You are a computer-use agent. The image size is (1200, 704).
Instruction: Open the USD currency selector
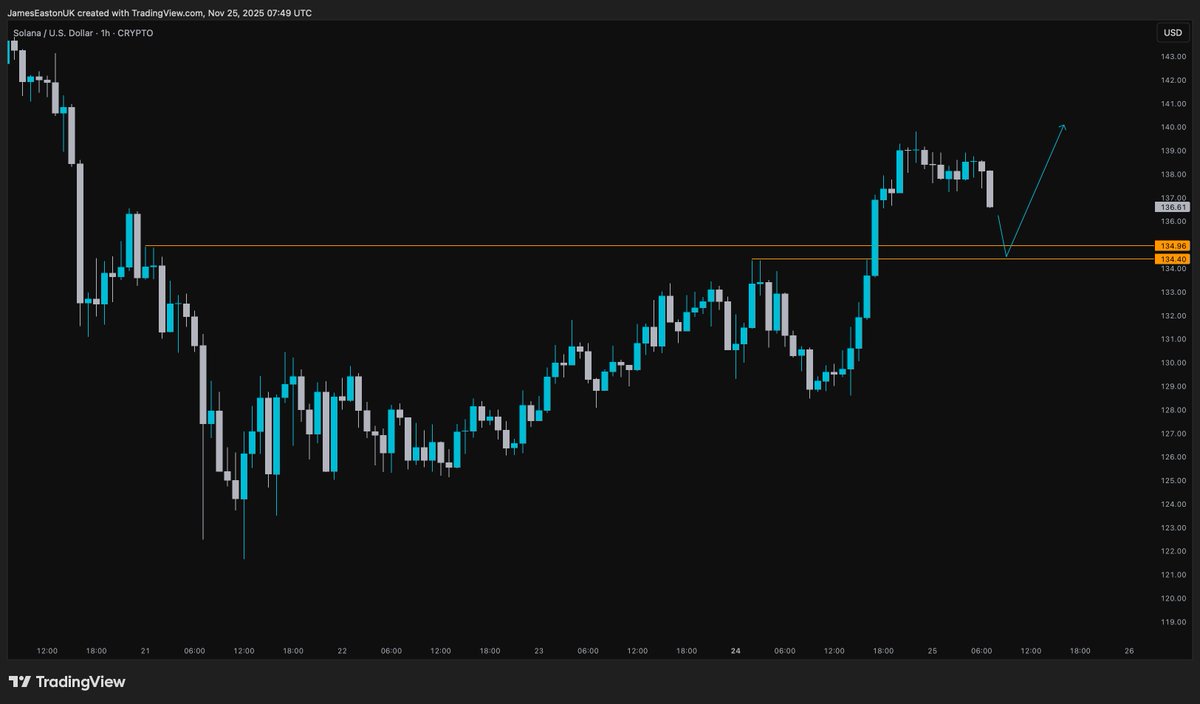[1172, 33]
